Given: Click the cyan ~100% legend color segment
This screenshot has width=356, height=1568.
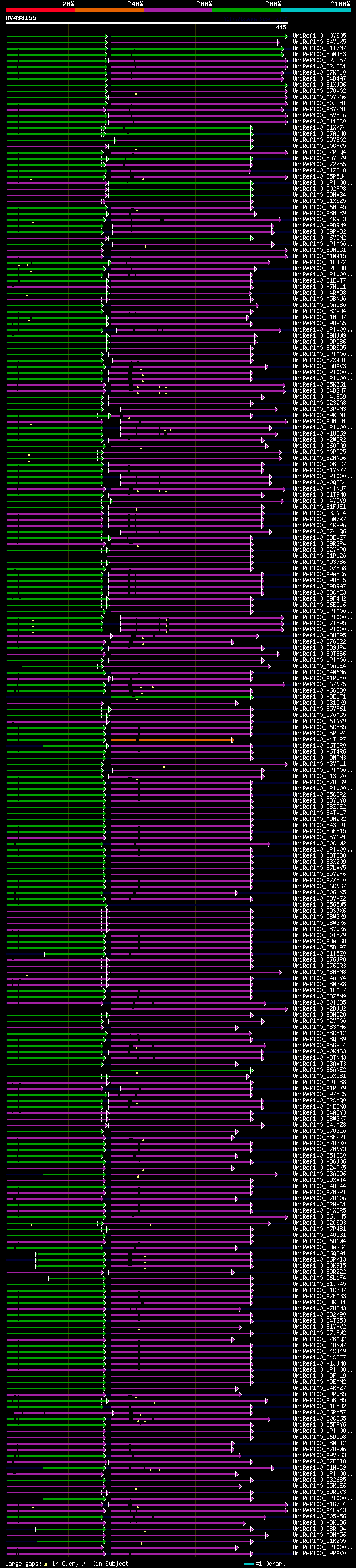Looking at the screenshot, I should click(x=317, y=11).
